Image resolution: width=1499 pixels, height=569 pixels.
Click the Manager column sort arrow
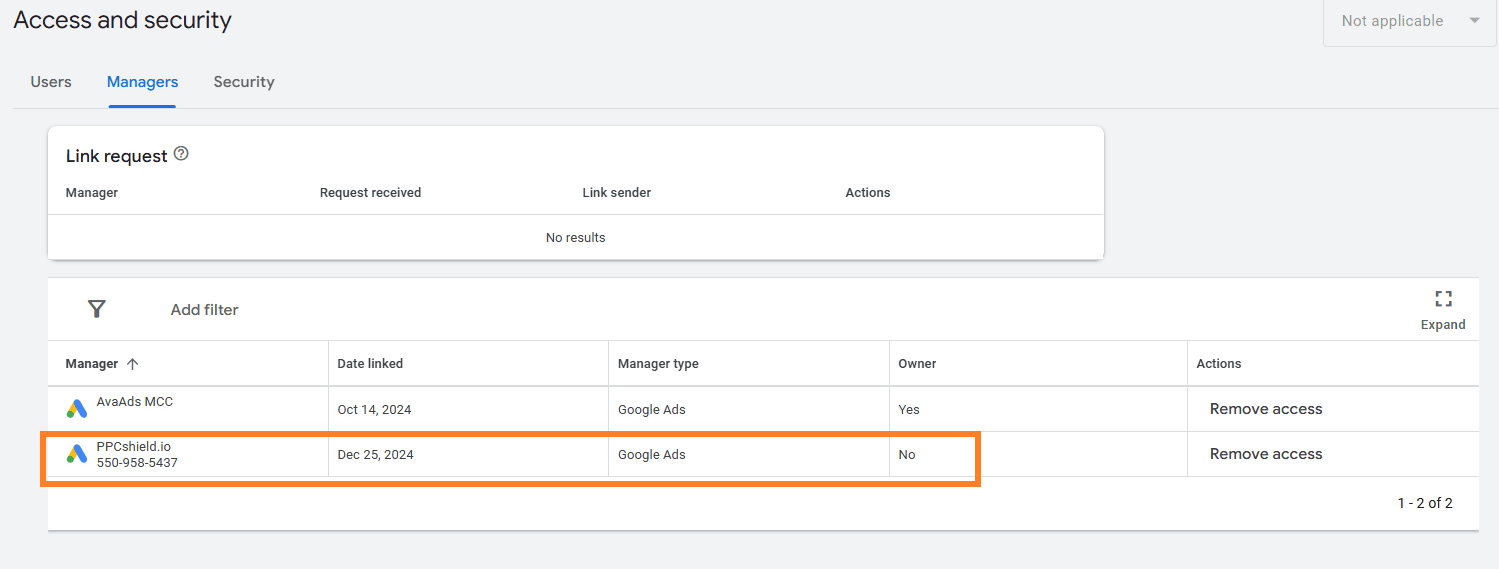point(132,364)
